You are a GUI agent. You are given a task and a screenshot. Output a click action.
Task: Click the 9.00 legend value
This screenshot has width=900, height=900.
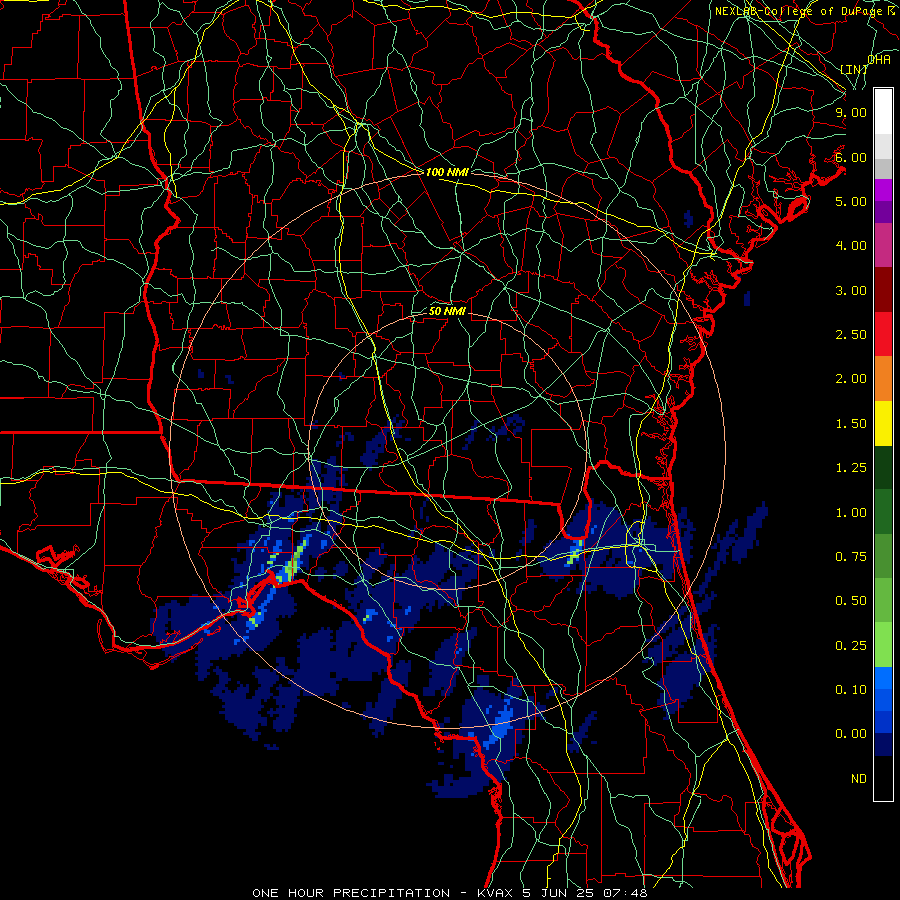(851, 112)
